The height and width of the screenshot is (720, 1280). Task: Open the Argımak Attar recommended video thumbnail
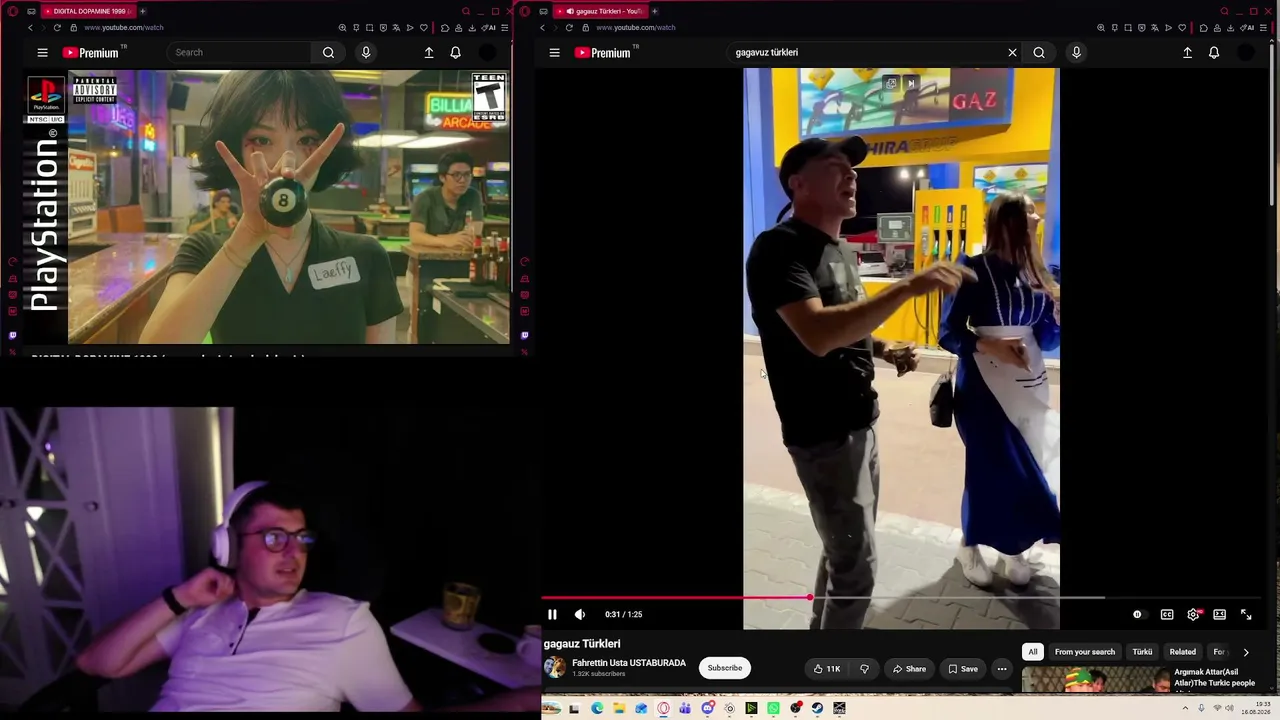point(1095,681)
